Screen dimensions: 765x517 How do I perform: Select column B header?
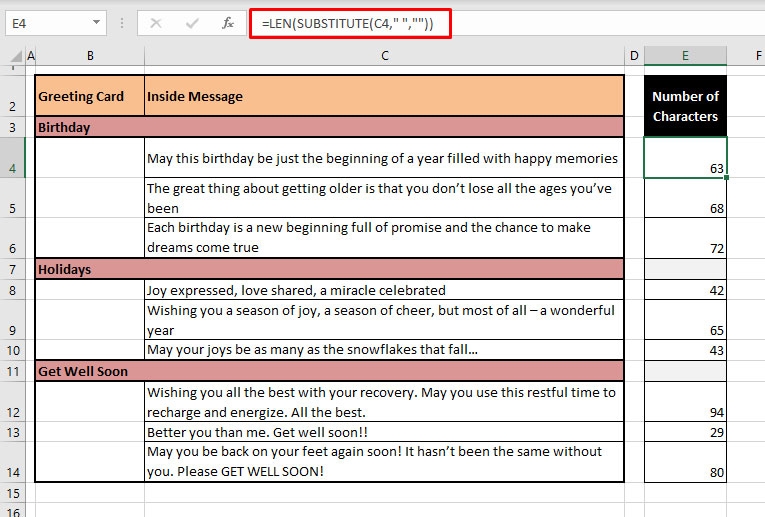[x=90, y=56]
